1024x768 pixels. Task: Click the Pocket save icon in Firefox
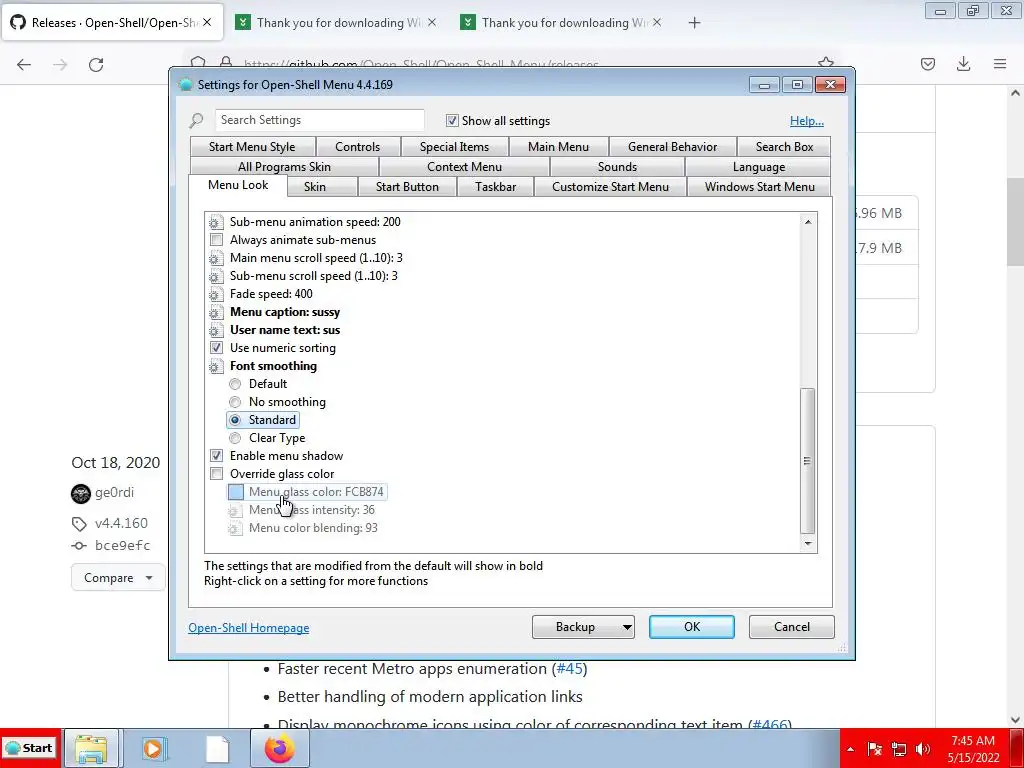pos(927,64)
